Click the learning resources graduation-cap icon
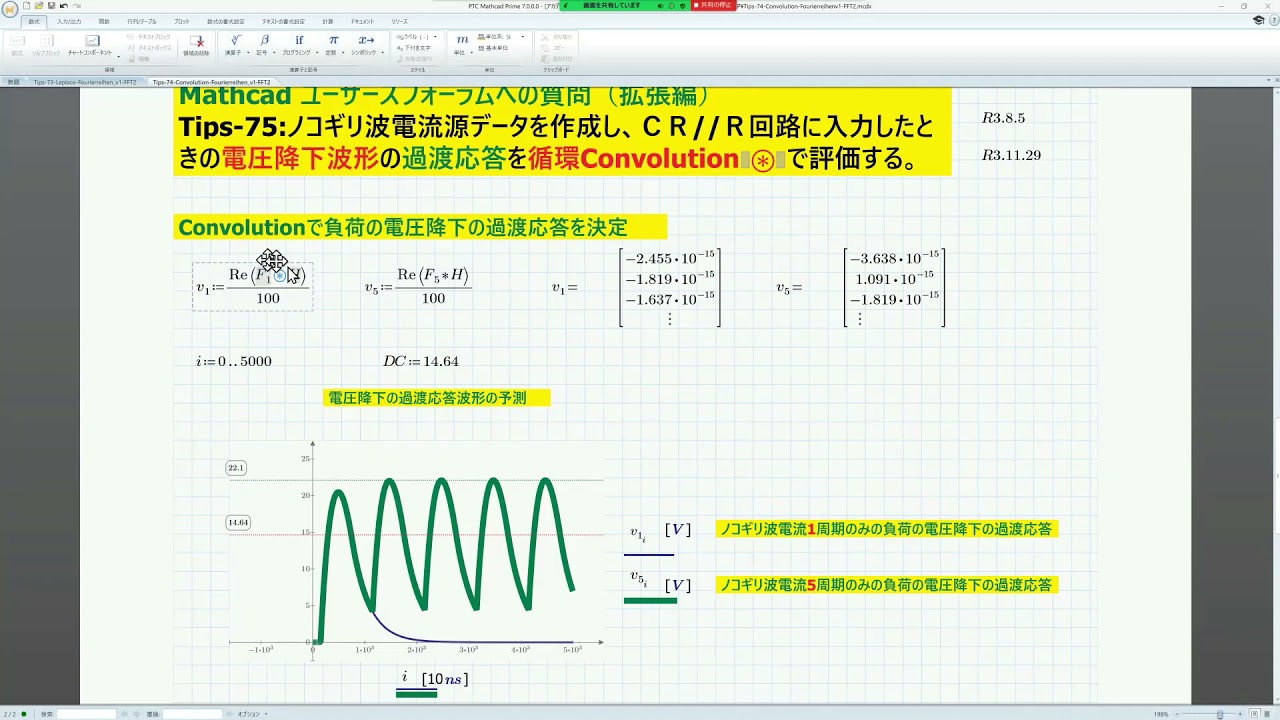The image size is (1280, 720). click(1258, 20)
